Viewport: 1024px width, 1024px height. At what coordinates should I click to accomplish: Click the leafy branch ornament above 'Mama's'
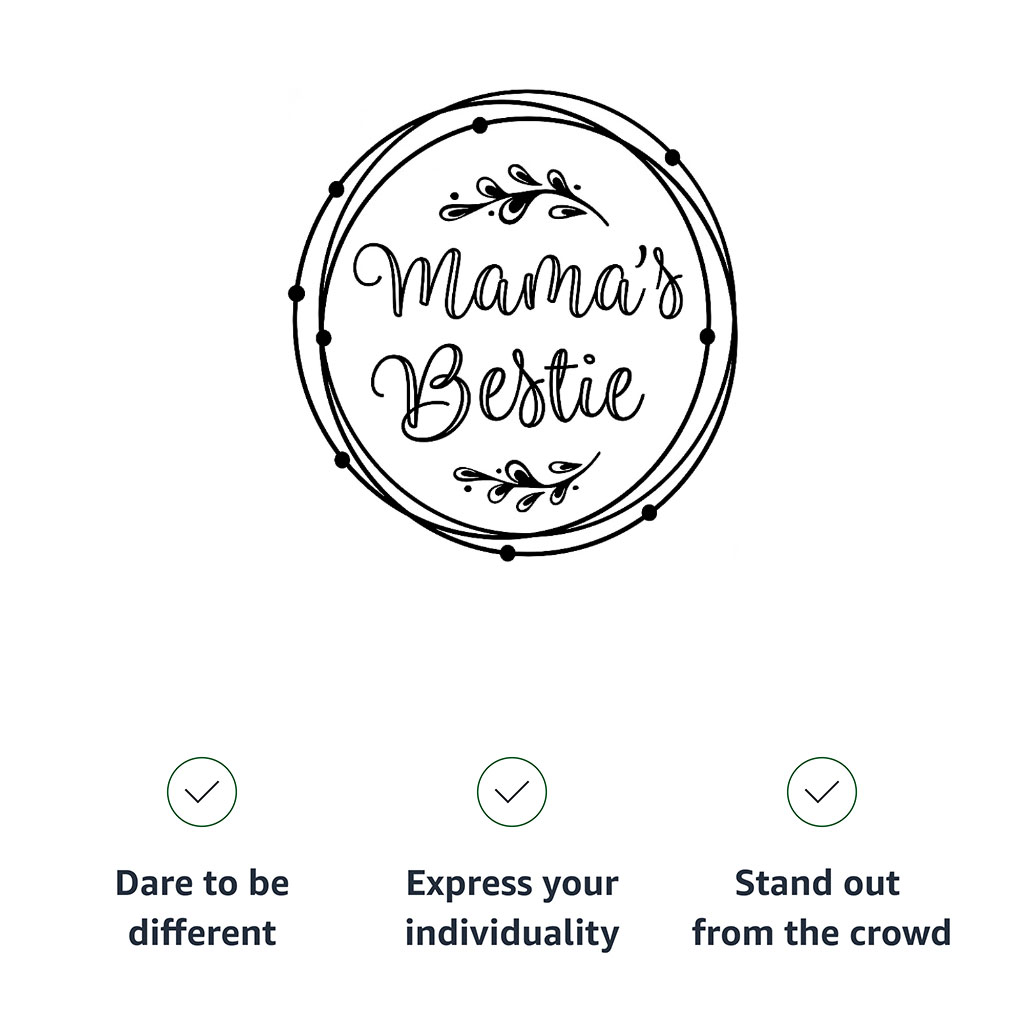click(522, 196)
